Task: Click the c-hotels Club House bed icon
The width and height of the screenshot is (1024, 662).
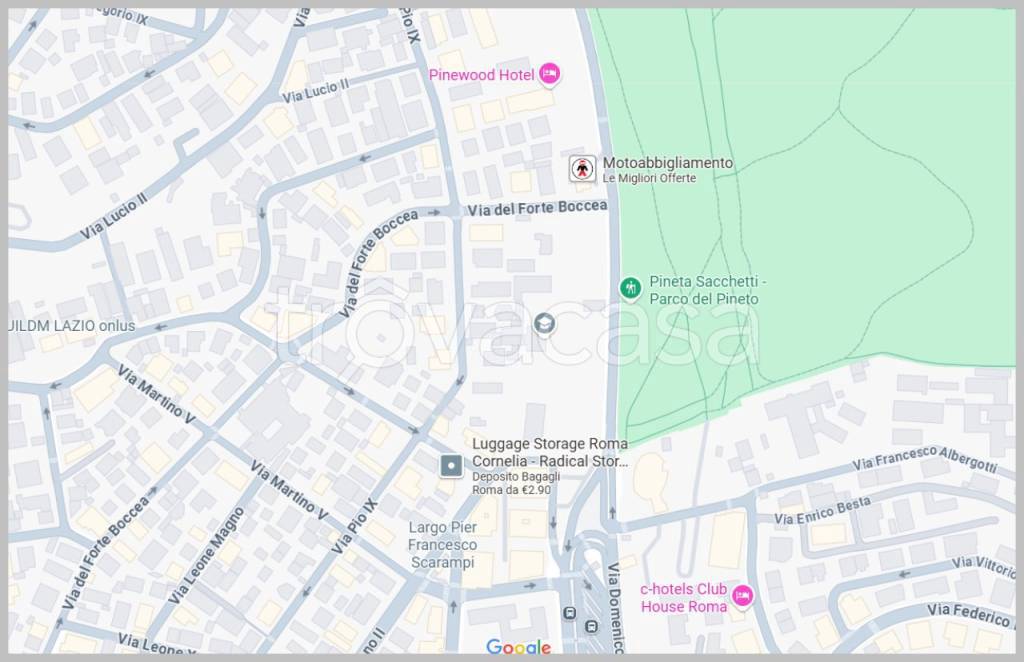Action: (x=742, y=596)
